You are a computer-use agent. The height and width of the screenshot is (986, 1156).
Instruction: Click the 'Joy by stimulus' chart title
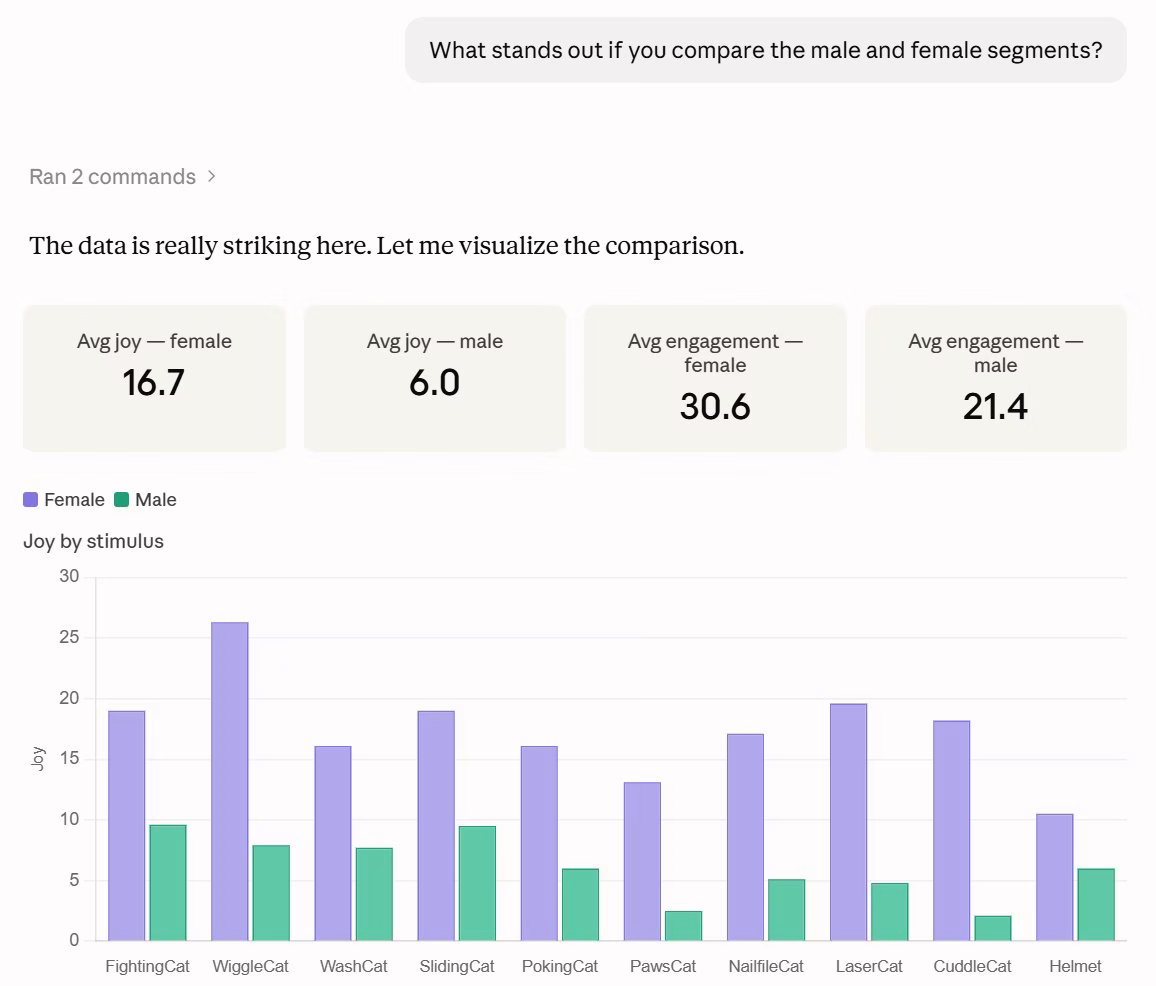click(94, 541)
